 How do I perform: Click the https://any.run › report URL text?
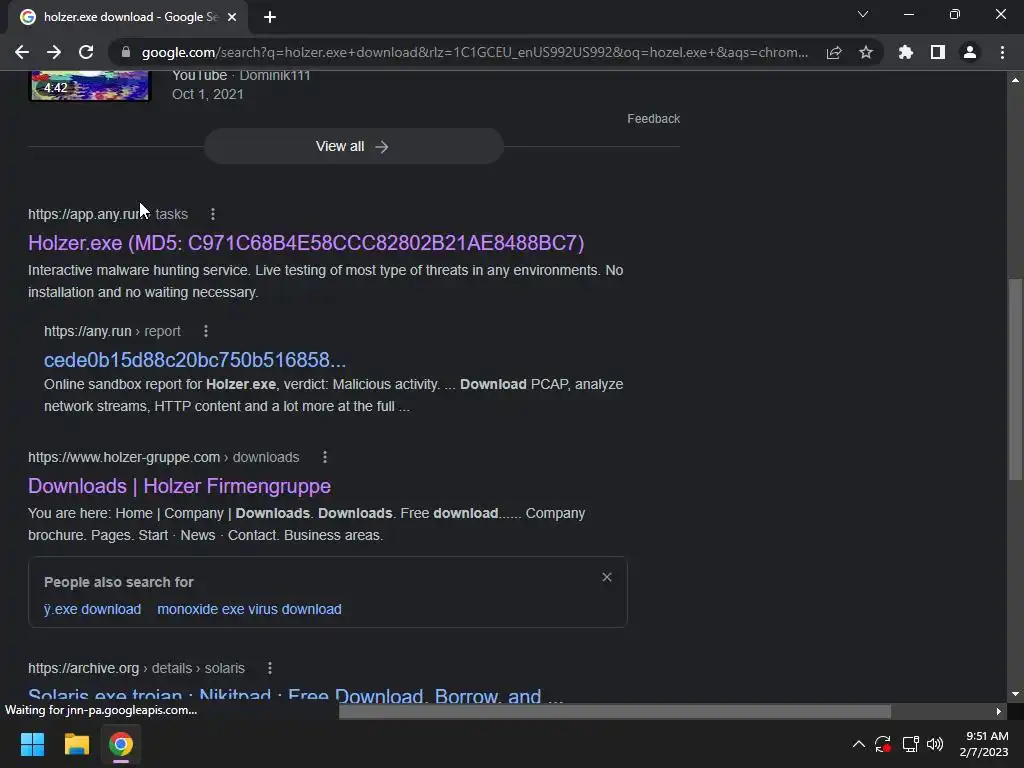click(x=112, y=331)
